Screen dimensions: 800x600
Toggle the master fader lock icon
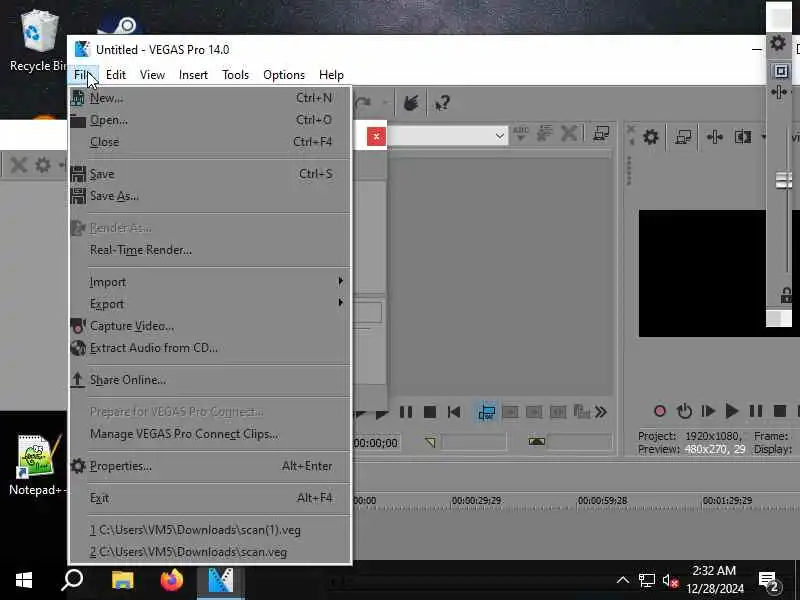coord(786,294)
